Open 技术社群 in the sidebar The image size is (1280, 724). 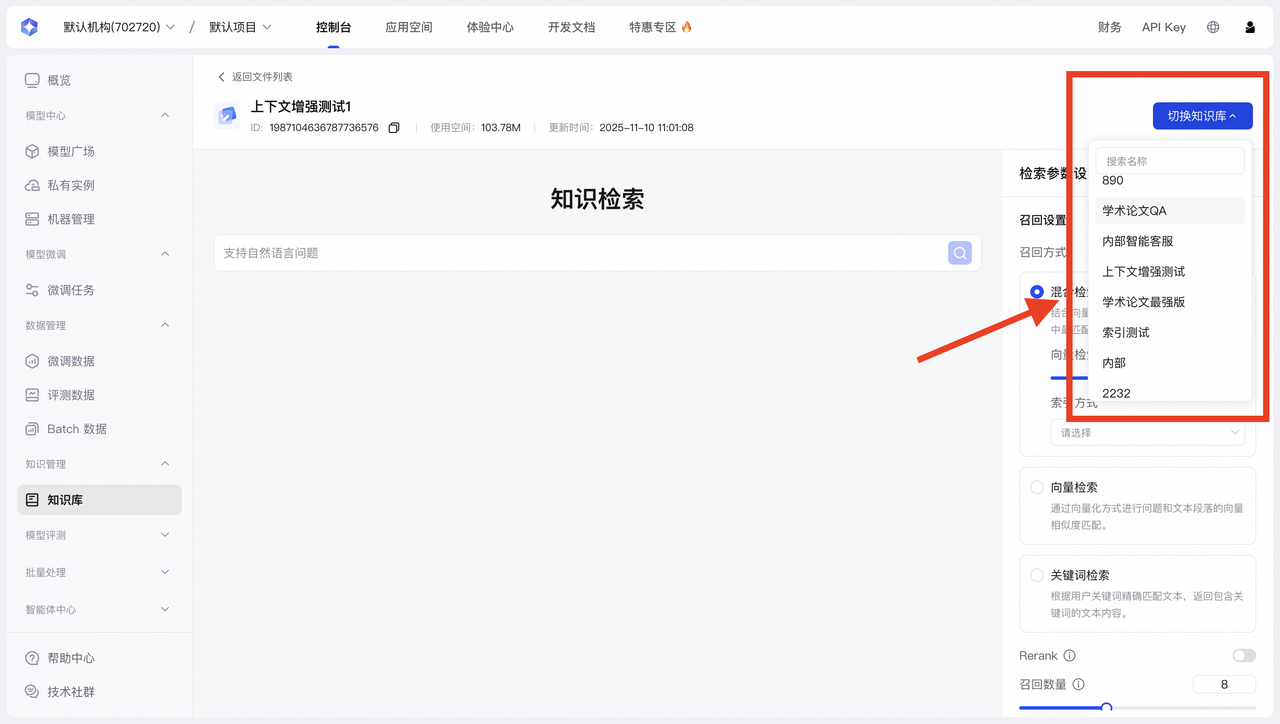(71, 692)
